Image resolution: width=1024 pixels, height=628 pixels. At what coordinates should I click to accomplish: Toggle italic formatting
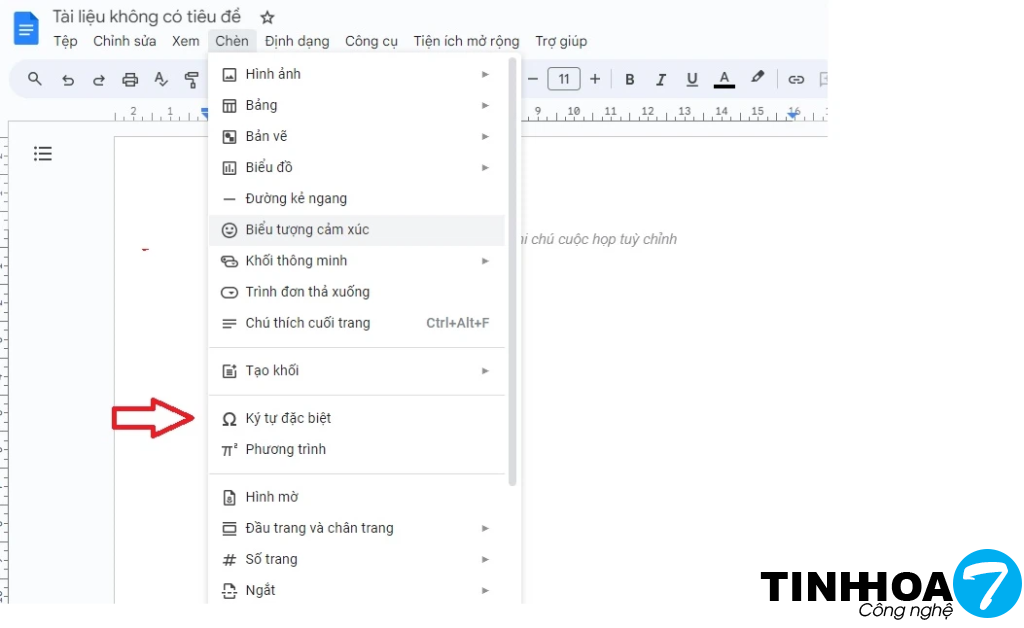click(x=660, y=79)
